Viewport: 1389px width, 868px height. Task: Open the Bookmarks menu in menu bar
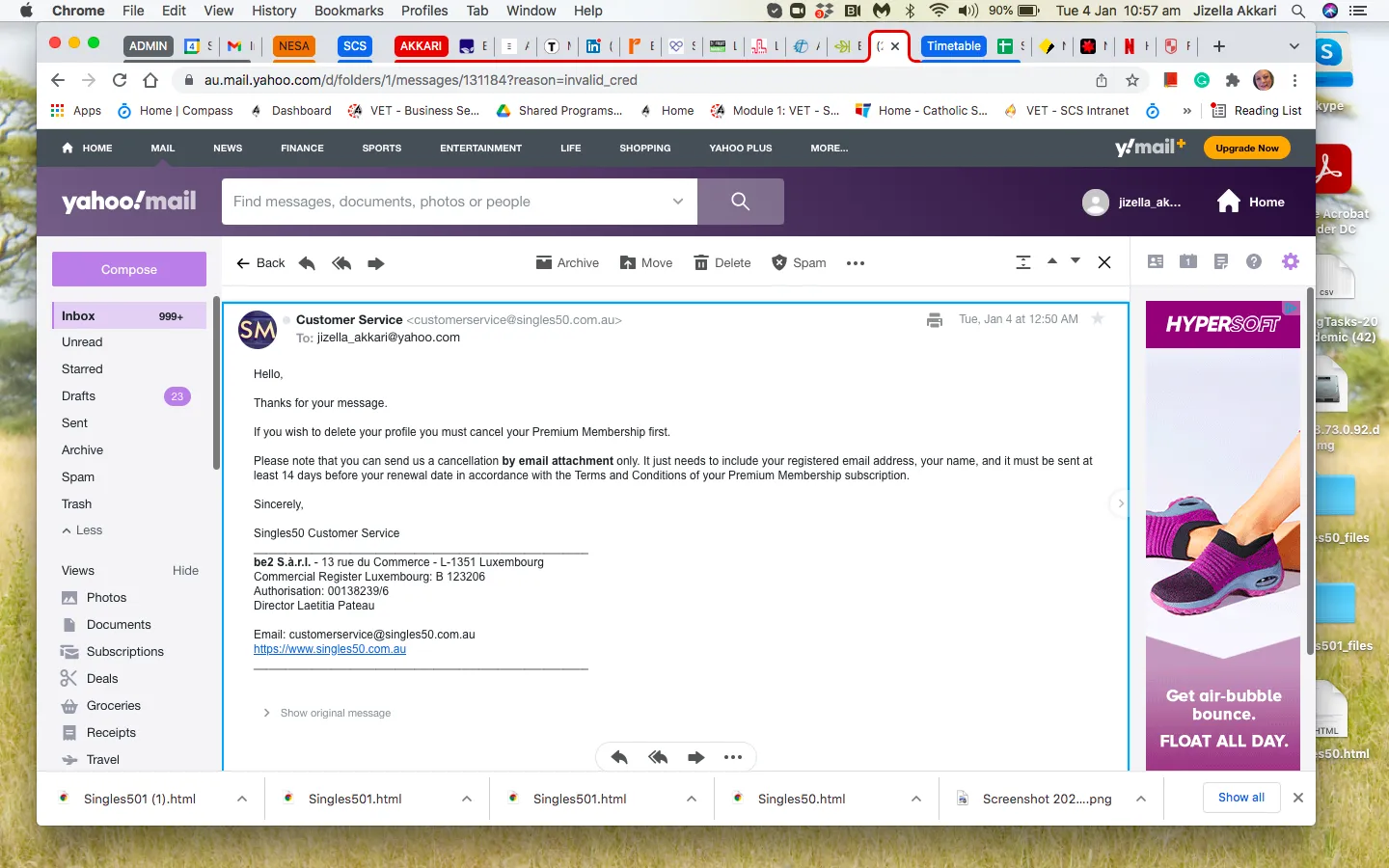tap(349, 11)
